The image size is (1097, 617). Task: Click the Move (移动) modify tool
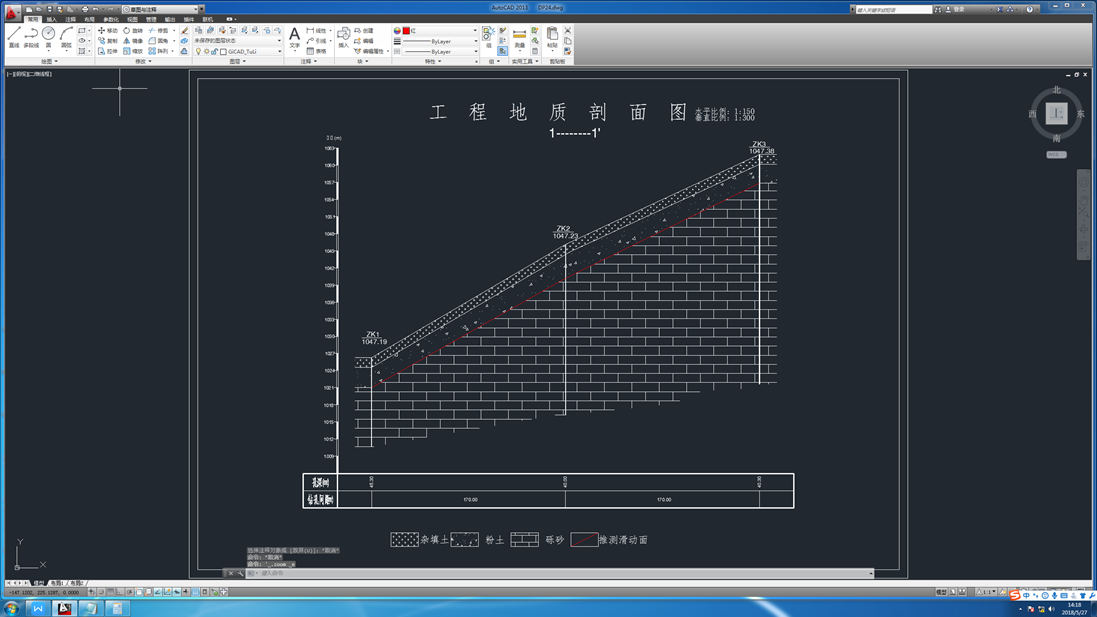click(107, 31)
